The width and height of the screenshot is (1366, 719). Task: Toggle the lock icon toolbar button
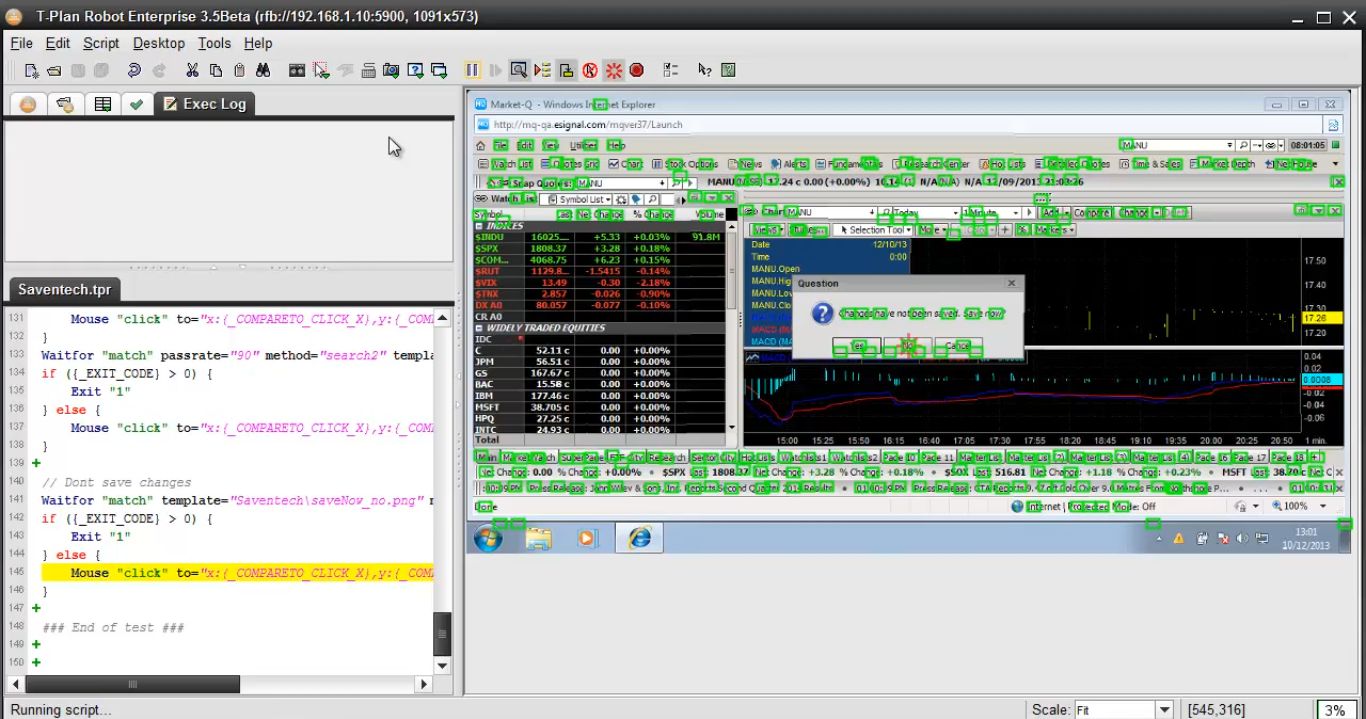click(x=566, y=70)
